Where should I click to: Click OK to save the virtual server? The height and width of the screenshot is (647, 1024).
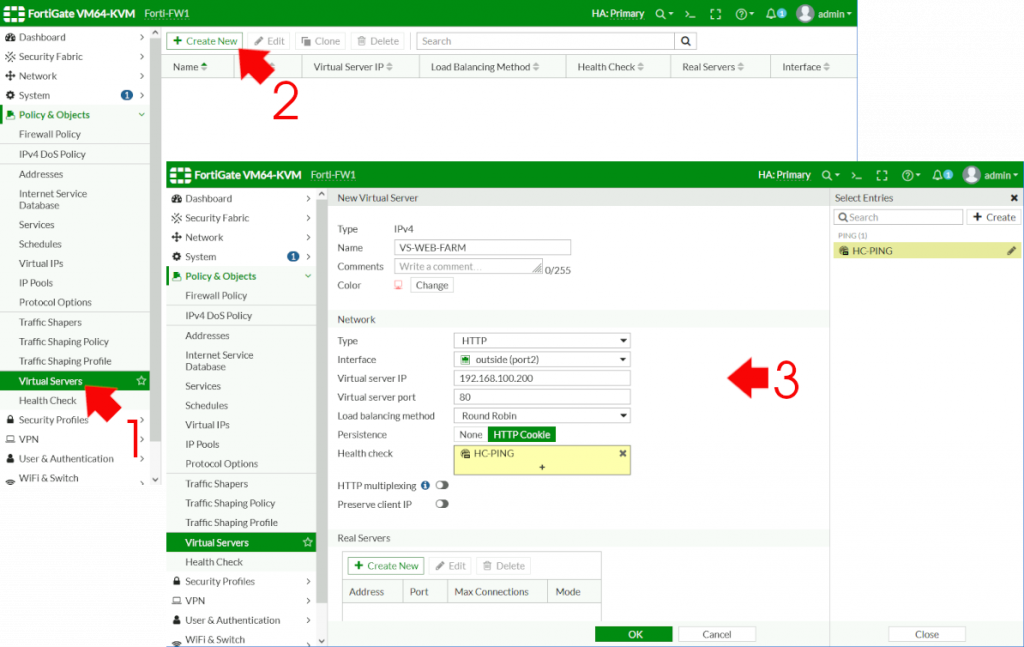[x=633, y=633]
